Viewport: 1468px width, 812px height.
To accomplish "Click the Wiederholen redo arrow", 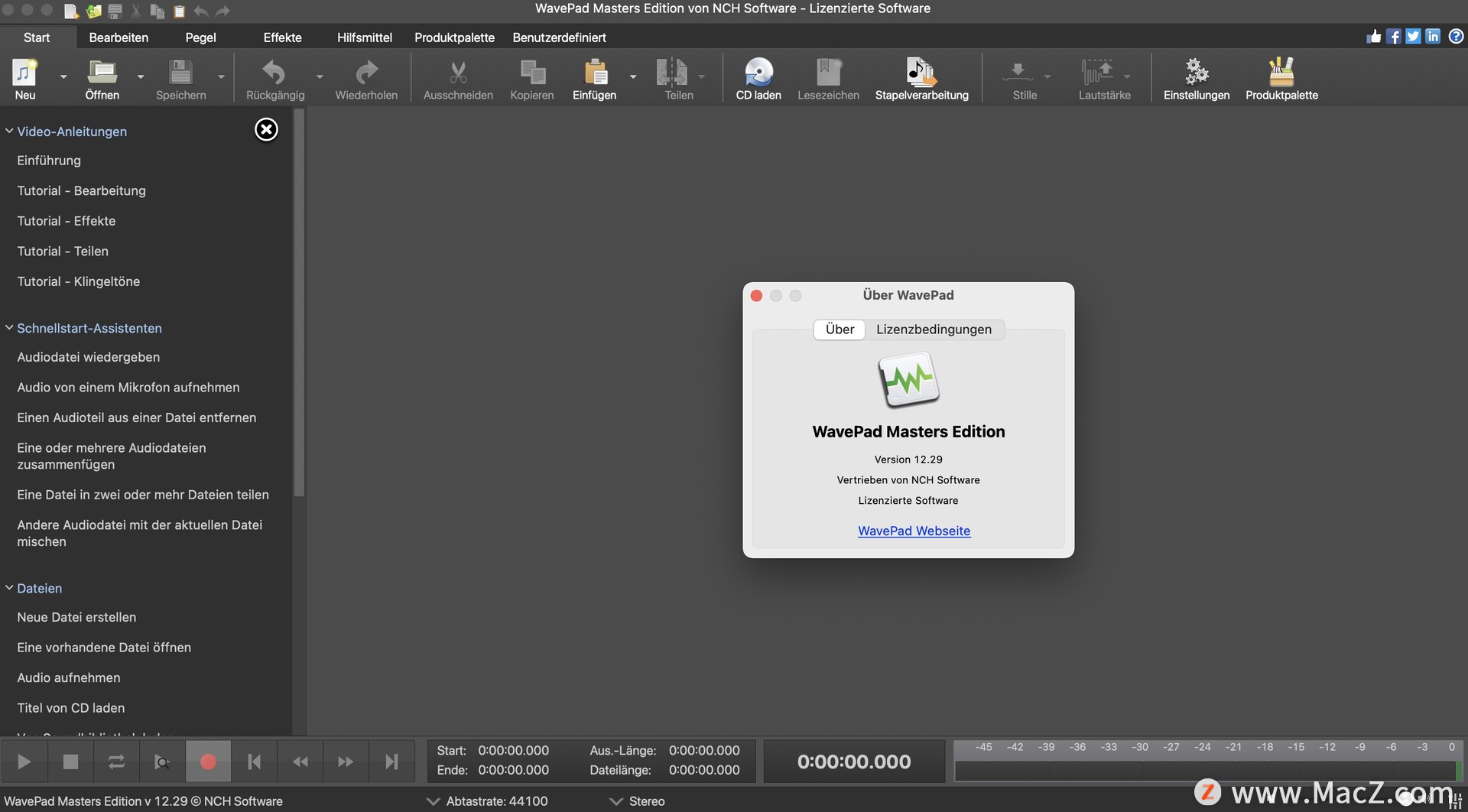I will pyautogui.click(x=366, y=72).
